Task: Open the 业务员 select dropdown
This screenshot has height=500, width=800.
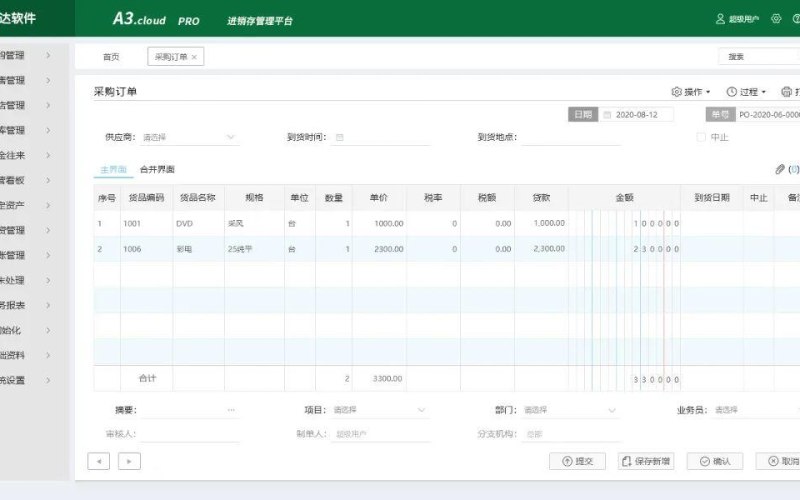Action: pos(756,410)
